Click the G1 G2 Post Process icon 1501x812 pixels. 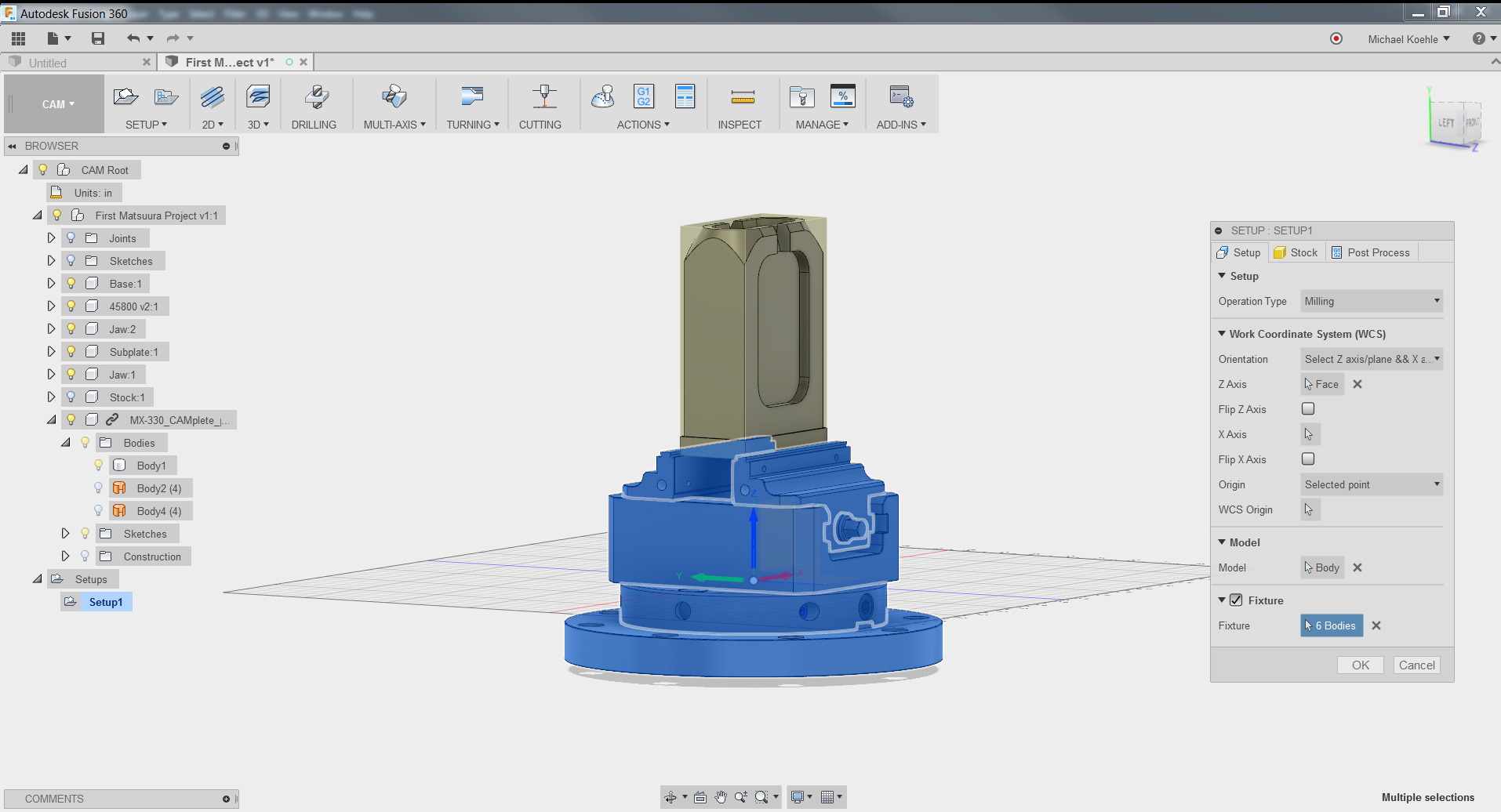(x=644, y=97)
